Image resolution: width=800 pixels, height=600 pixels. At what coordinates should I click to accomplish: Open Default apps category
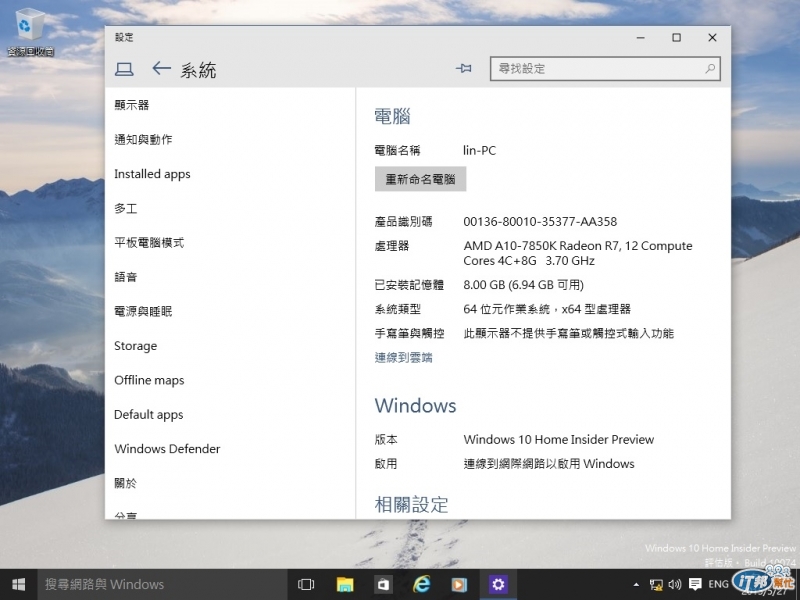tap(148, 414)
